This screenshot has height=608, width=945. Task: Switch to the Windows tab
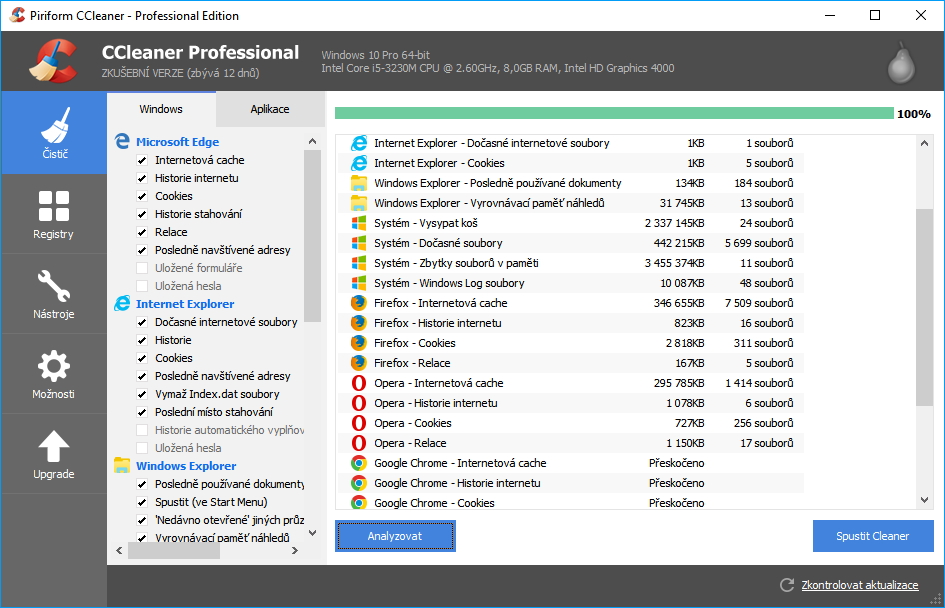(161, 109)
